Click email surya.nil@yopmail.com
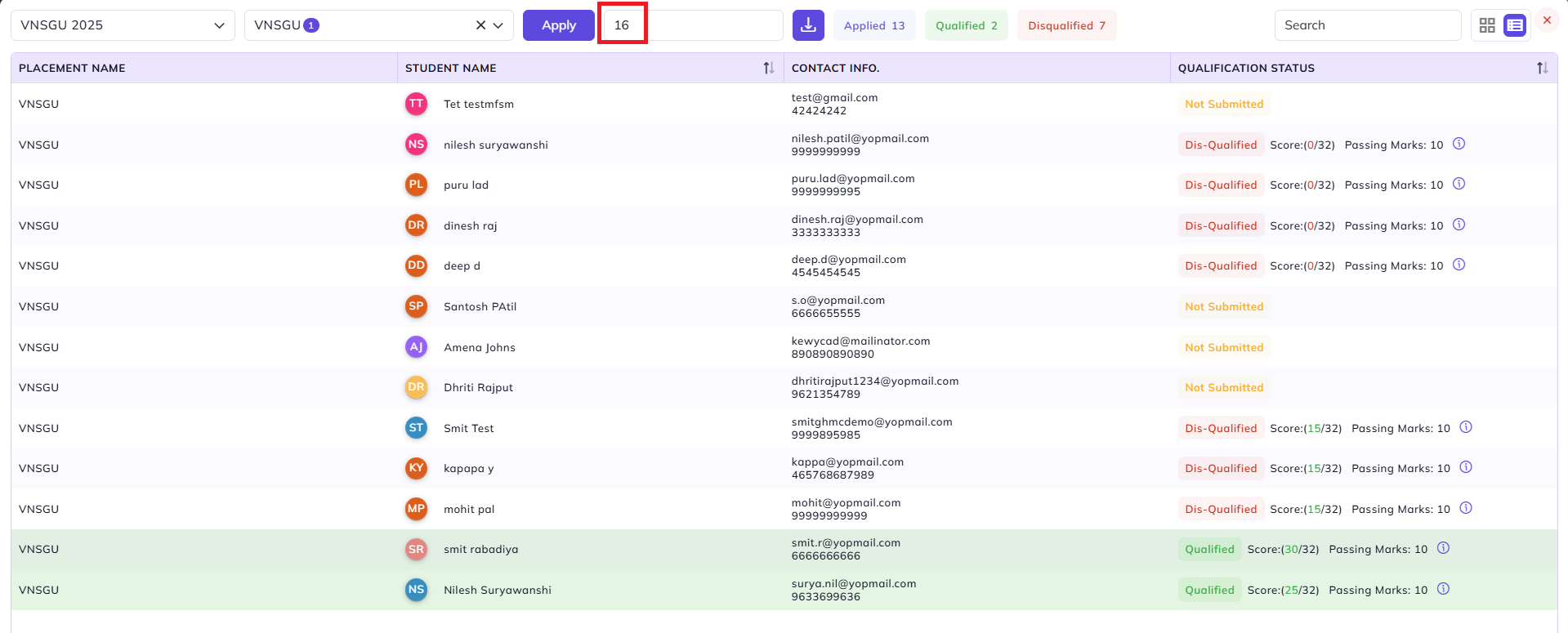This screenshot has width=1568, height=633. coord(854,583)
